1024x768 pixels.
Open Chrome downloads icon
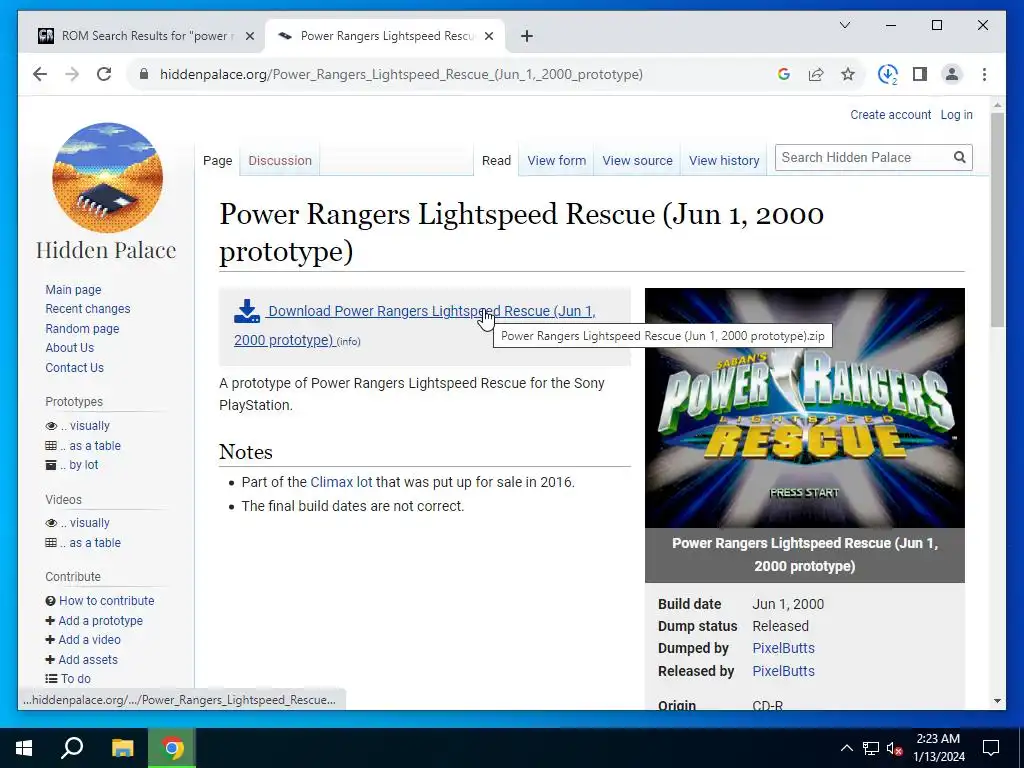pos(888,74)
